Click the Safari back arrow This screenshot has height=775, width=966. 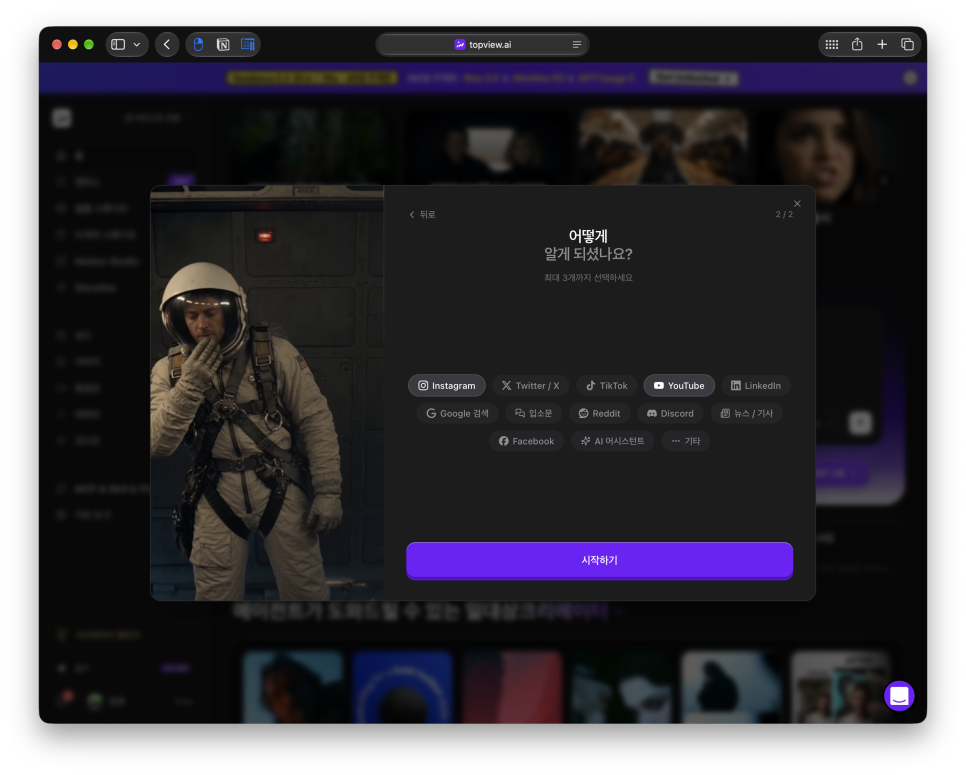pos(167,44)
